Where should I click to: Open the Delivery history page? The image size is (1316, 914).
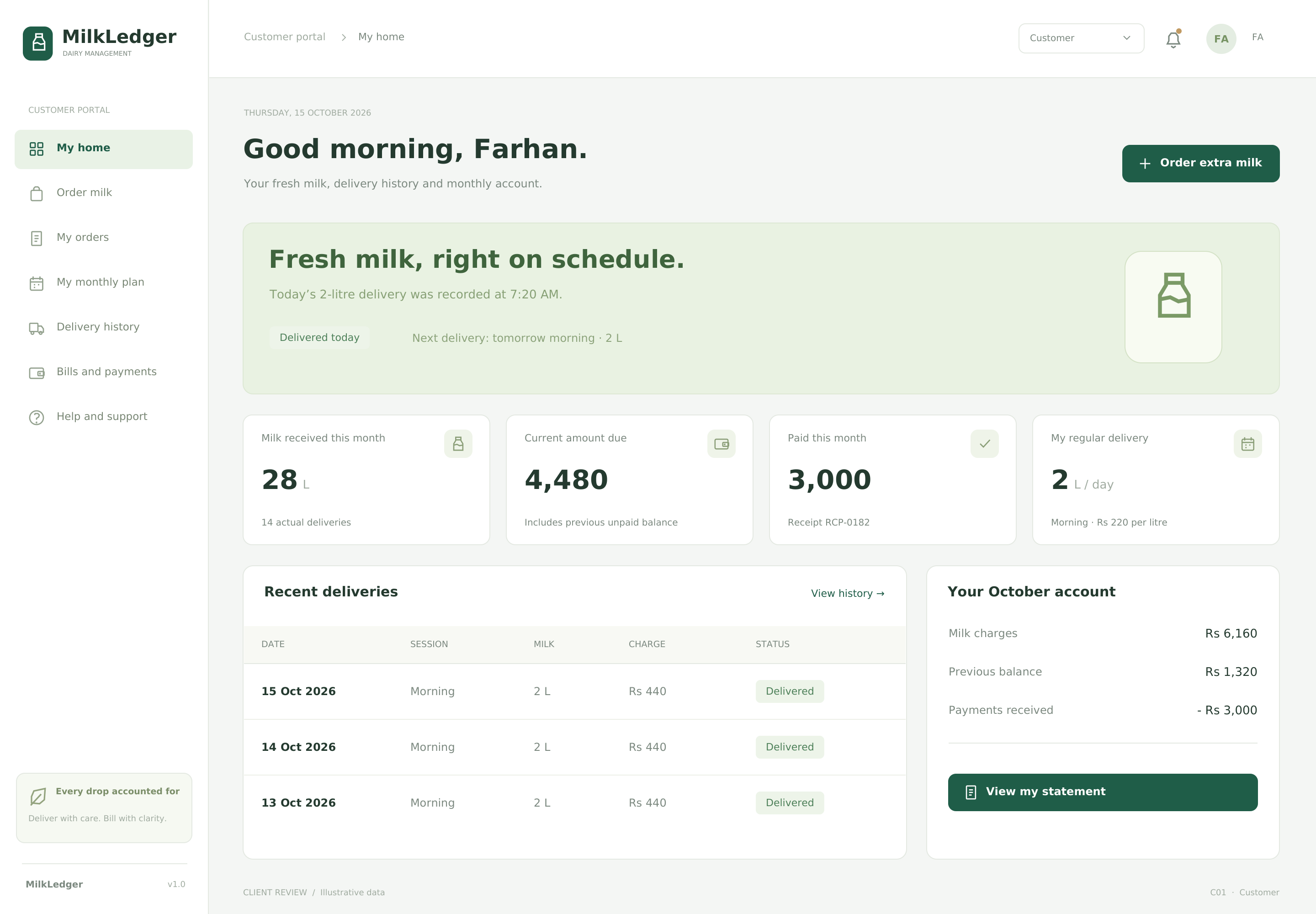click(104, 328)
